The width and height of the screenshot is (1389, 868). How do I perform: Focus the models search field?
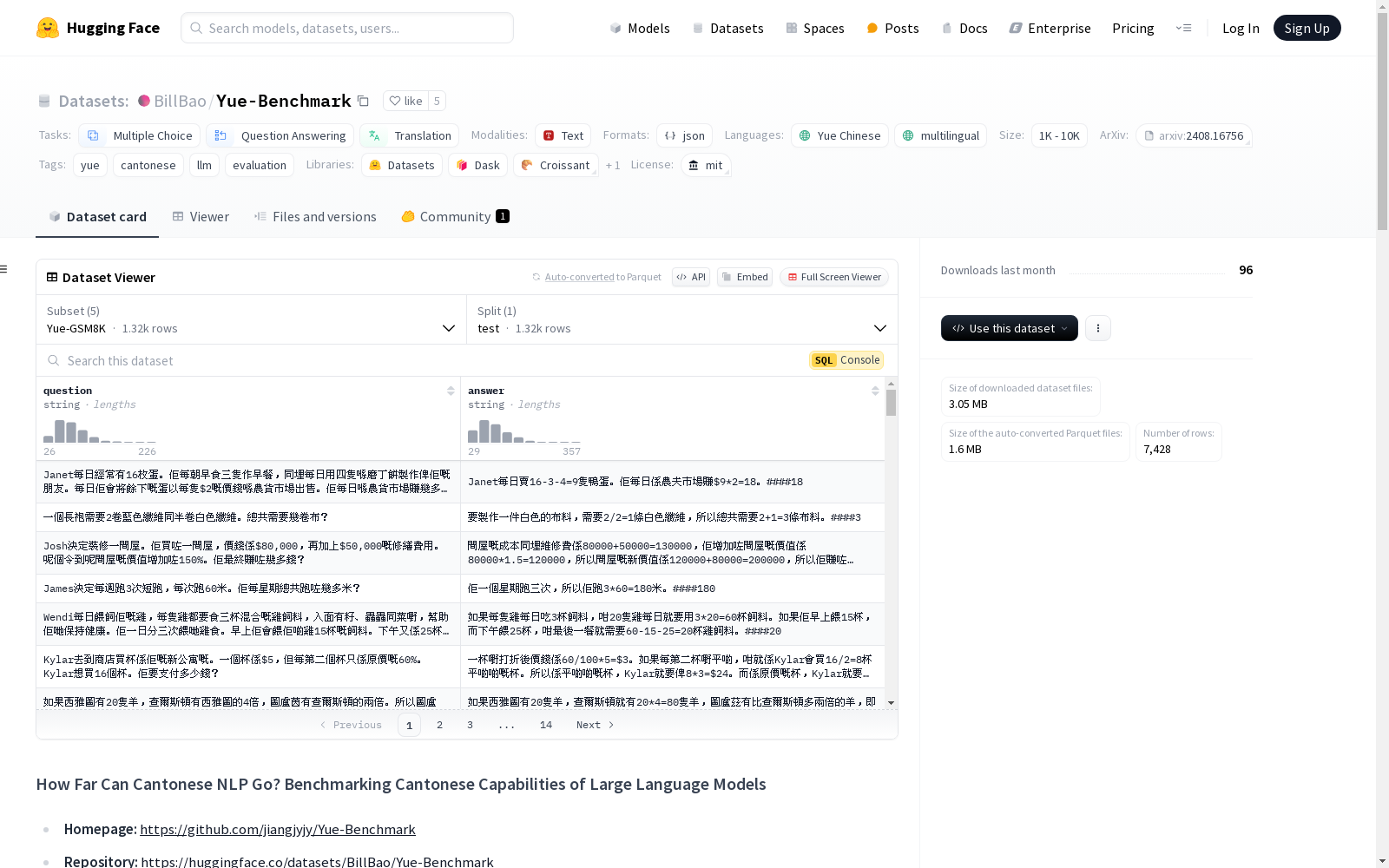tap(347, 28)
